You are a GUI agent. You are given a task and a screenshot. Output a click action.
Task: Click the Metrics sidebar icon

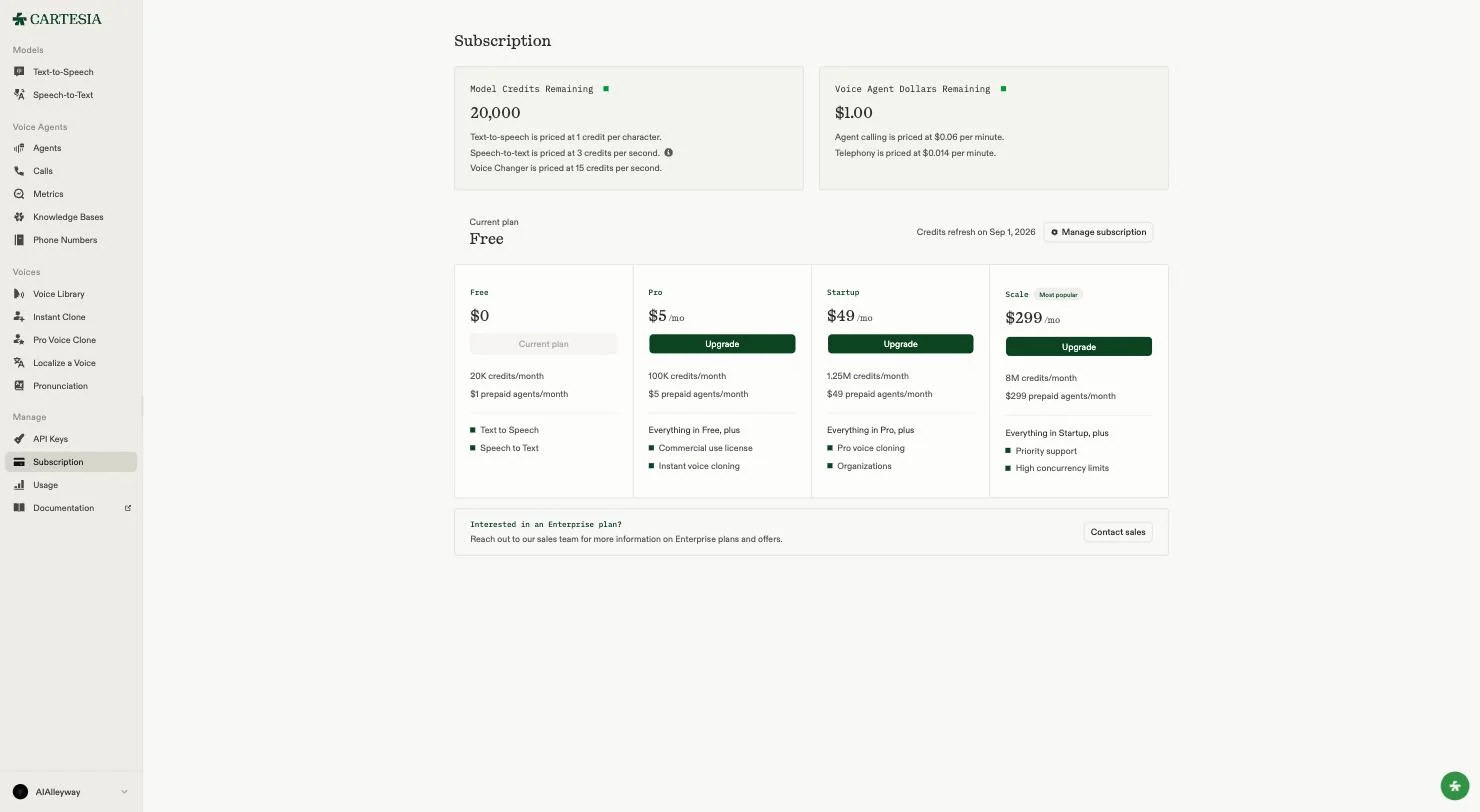coord(19,194)
